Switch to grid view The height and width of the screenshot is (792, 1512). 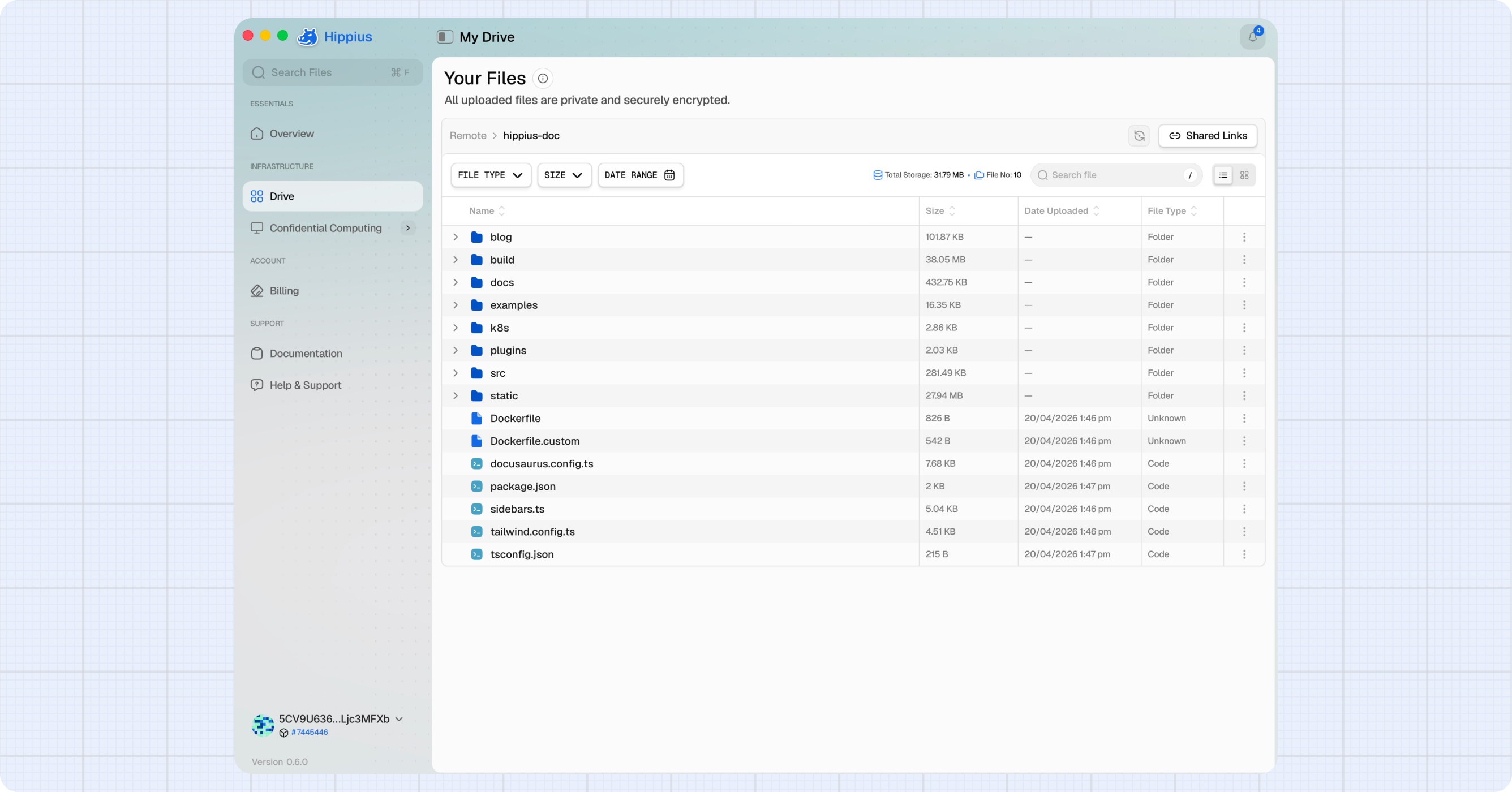1244,175
